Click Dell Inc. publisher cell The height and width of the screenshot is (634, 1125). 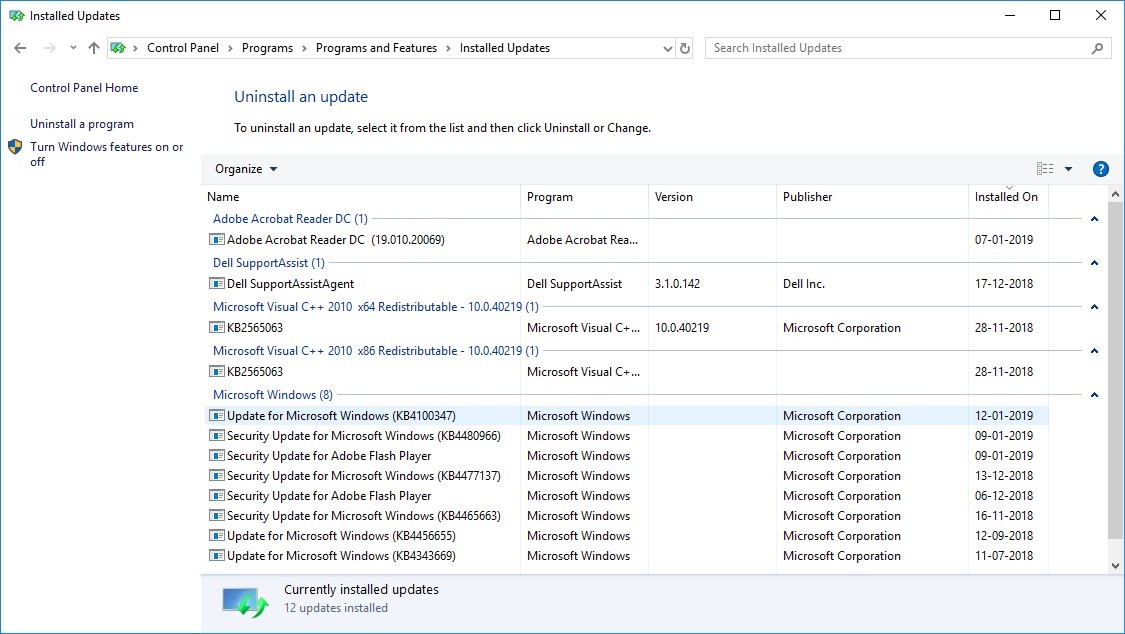804,284
